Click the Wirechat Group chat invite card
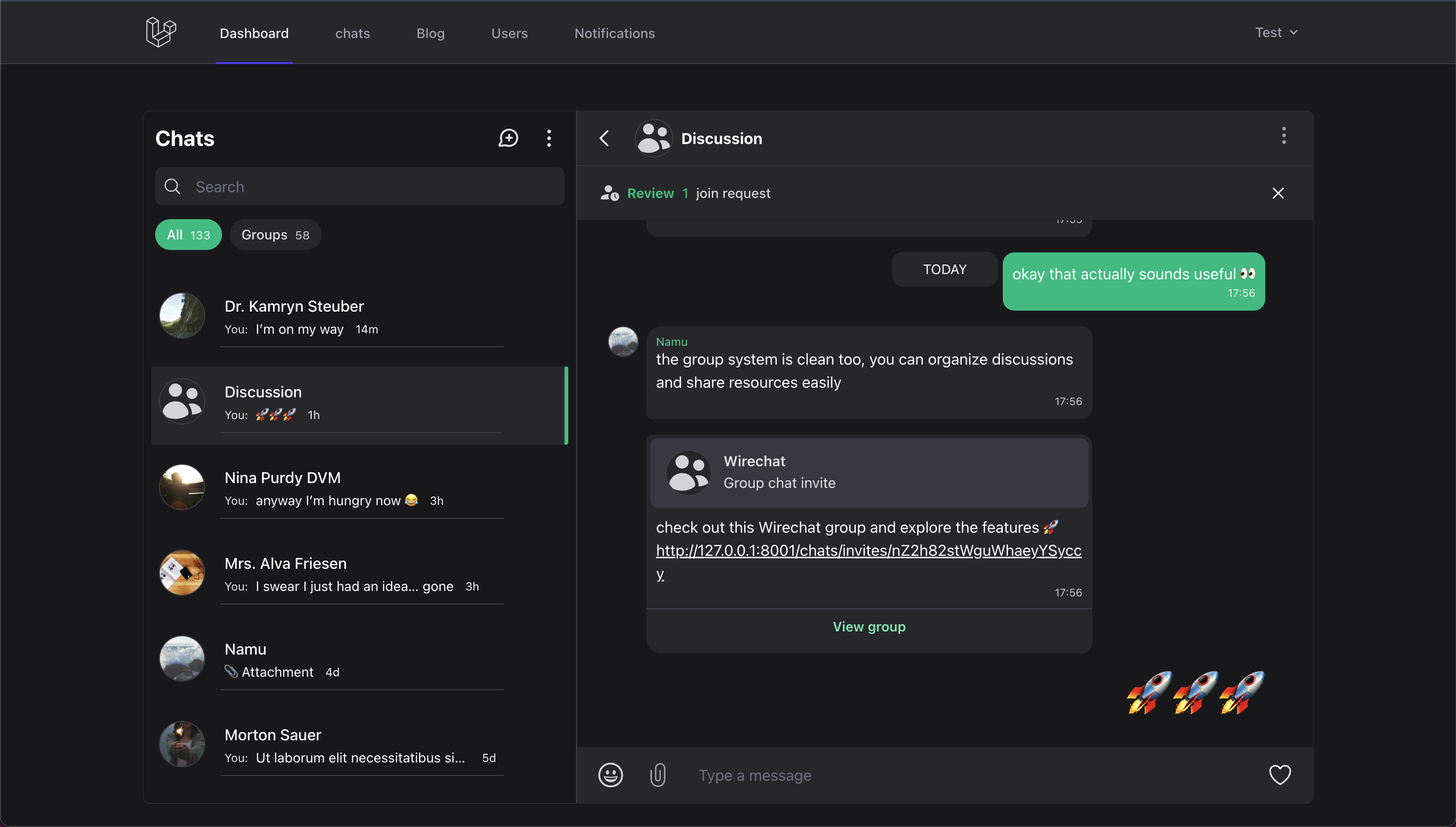The width and height of the screenshot is (1456, 827). point(869,472)
